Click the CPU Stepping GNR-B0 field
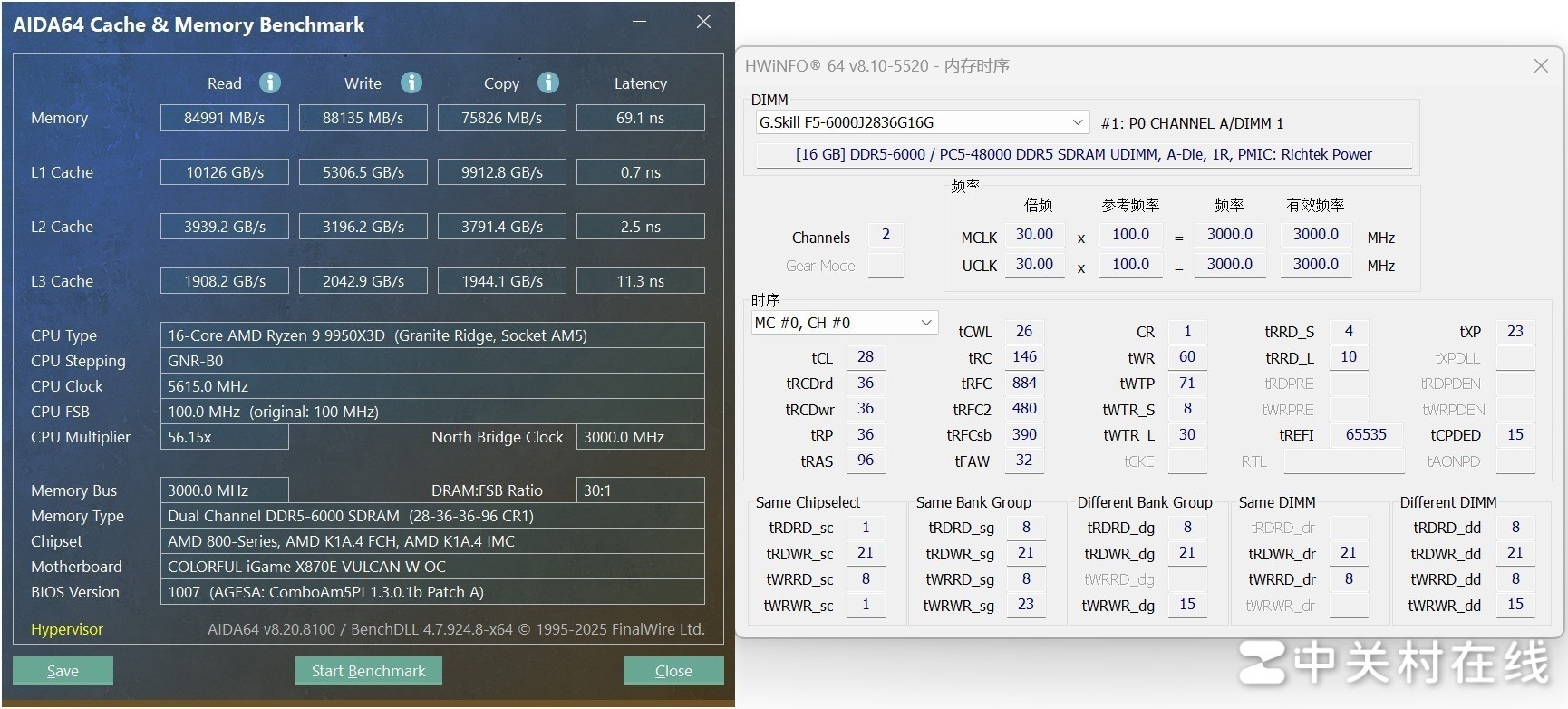1568x709 pixels. coord(432,361)
